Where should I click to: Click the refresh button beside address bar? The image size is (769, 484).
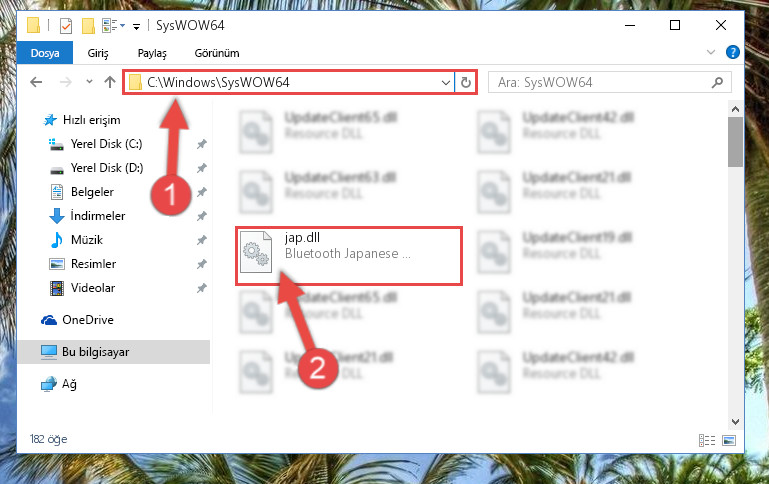[x=465, y=82]
